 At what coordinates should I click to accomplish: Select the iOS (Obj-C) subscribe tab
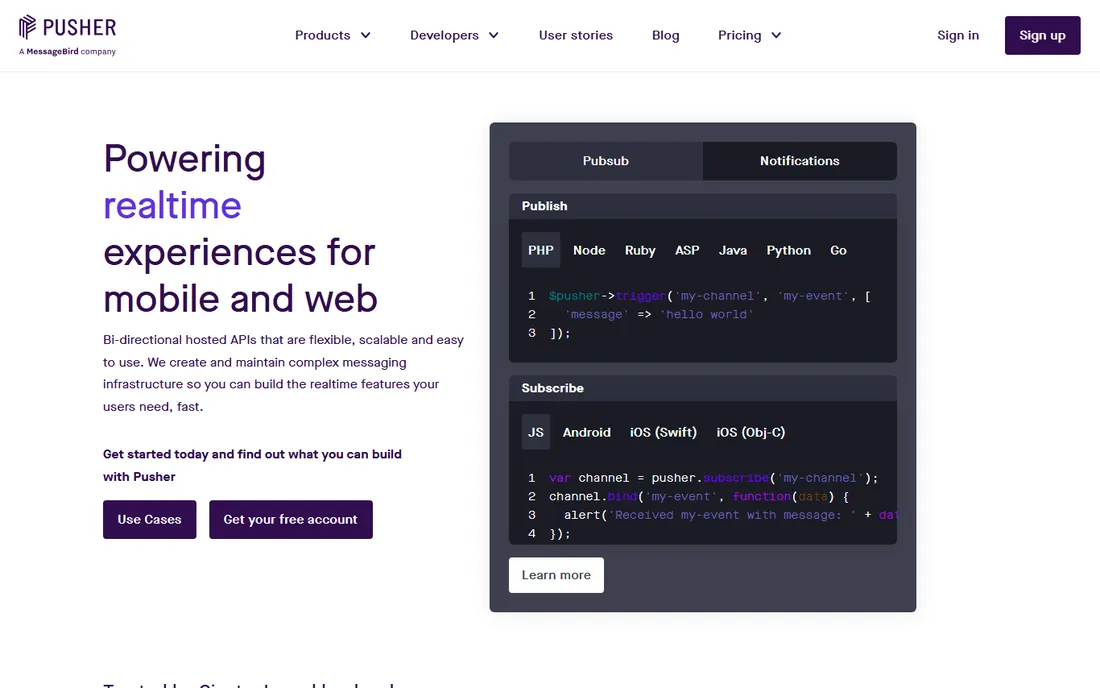tap(751, 432)
